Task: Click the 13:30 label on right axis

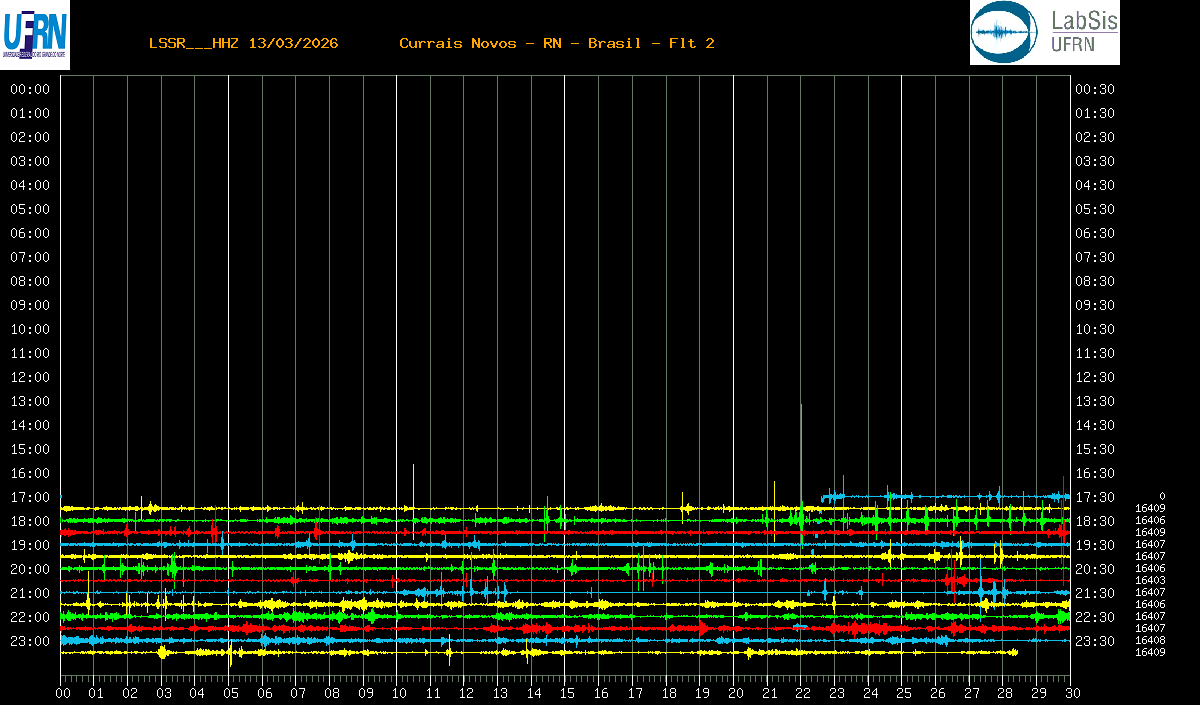Action: coord(1095,401)
